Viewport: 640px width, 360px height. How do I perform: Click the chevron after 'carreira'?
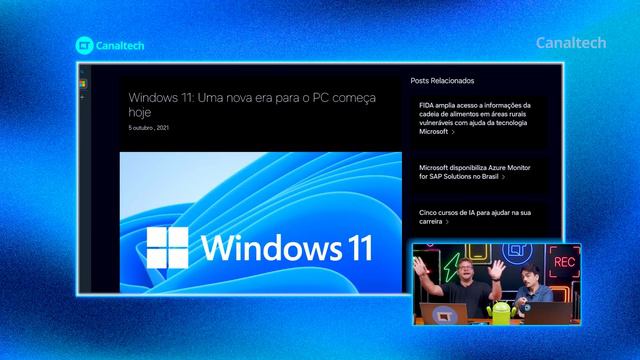coord(447,222)
